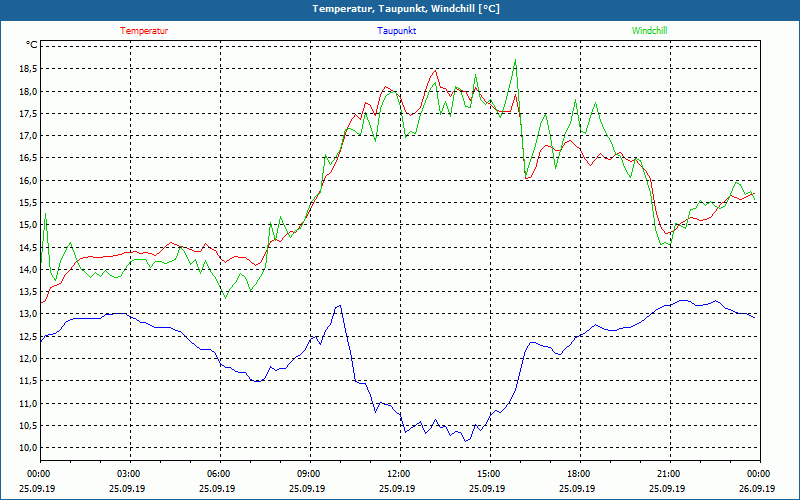Click the 26.09.19 date label
The image size is (800, 500).
click(757, 488)
